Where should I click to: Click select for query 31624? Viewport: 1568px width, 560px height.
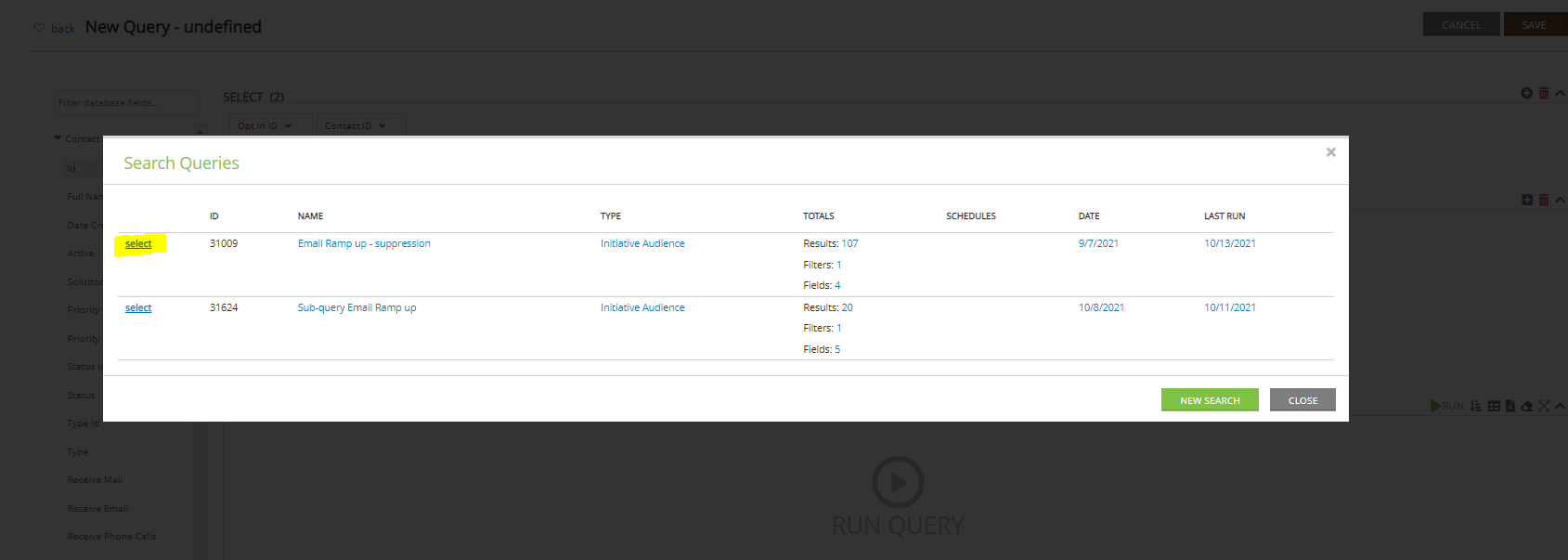click(x=138, y=308)
